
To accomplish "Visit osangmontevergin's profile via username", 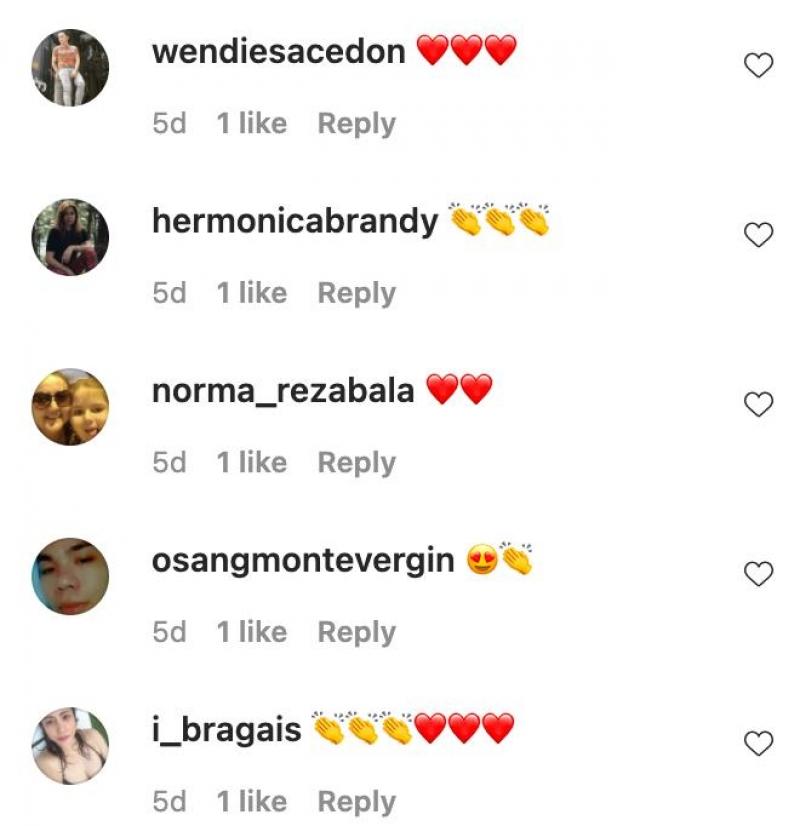I will pos(303,561).
